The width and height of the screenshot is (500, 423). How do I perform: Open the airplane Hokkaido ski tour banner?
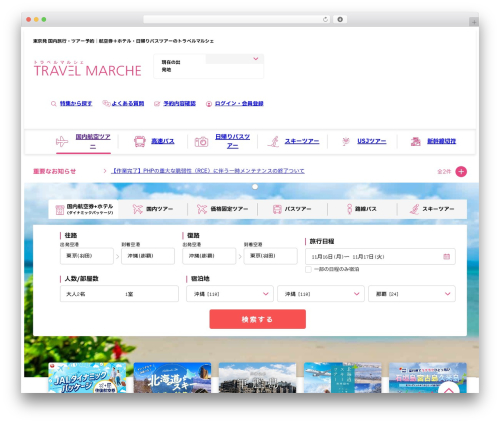[x=343, y=378]
